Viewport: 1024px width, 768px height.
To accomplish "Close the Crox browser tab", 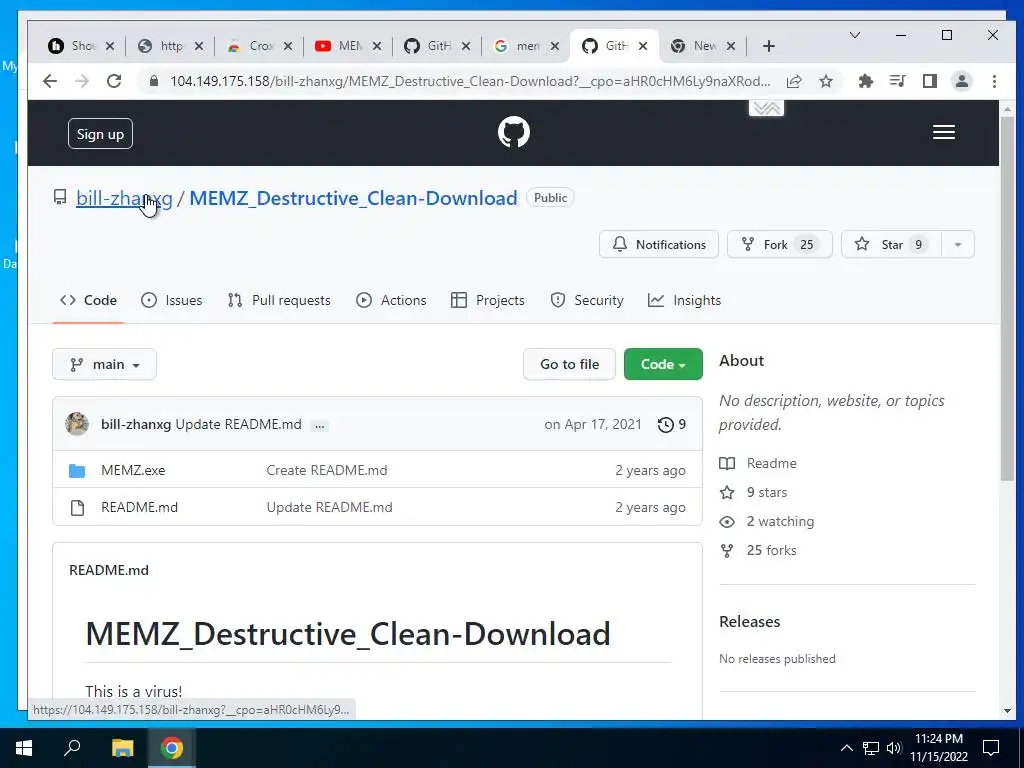I will (x=287, y=46).
